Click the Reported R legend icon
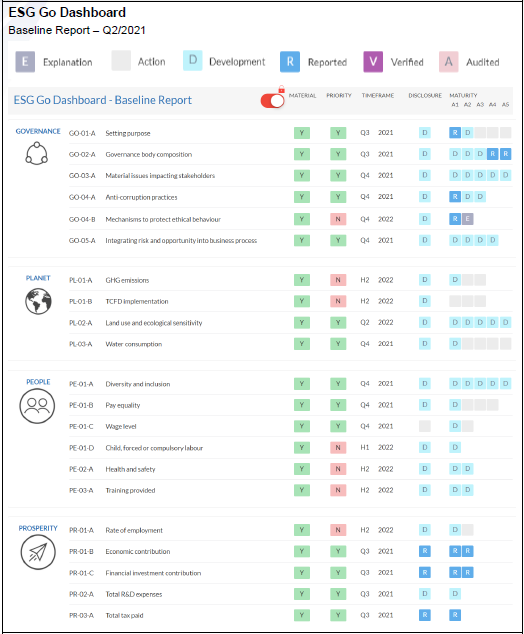Image resolution: width=524 pixels, height=634 pixels. coord(290,62)
